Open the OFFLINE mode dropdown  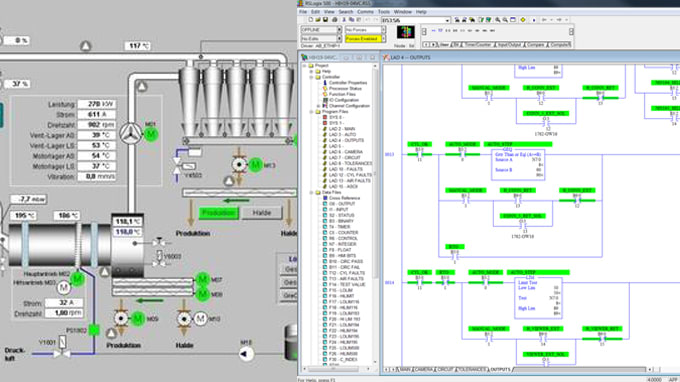[x=340, y=30]
